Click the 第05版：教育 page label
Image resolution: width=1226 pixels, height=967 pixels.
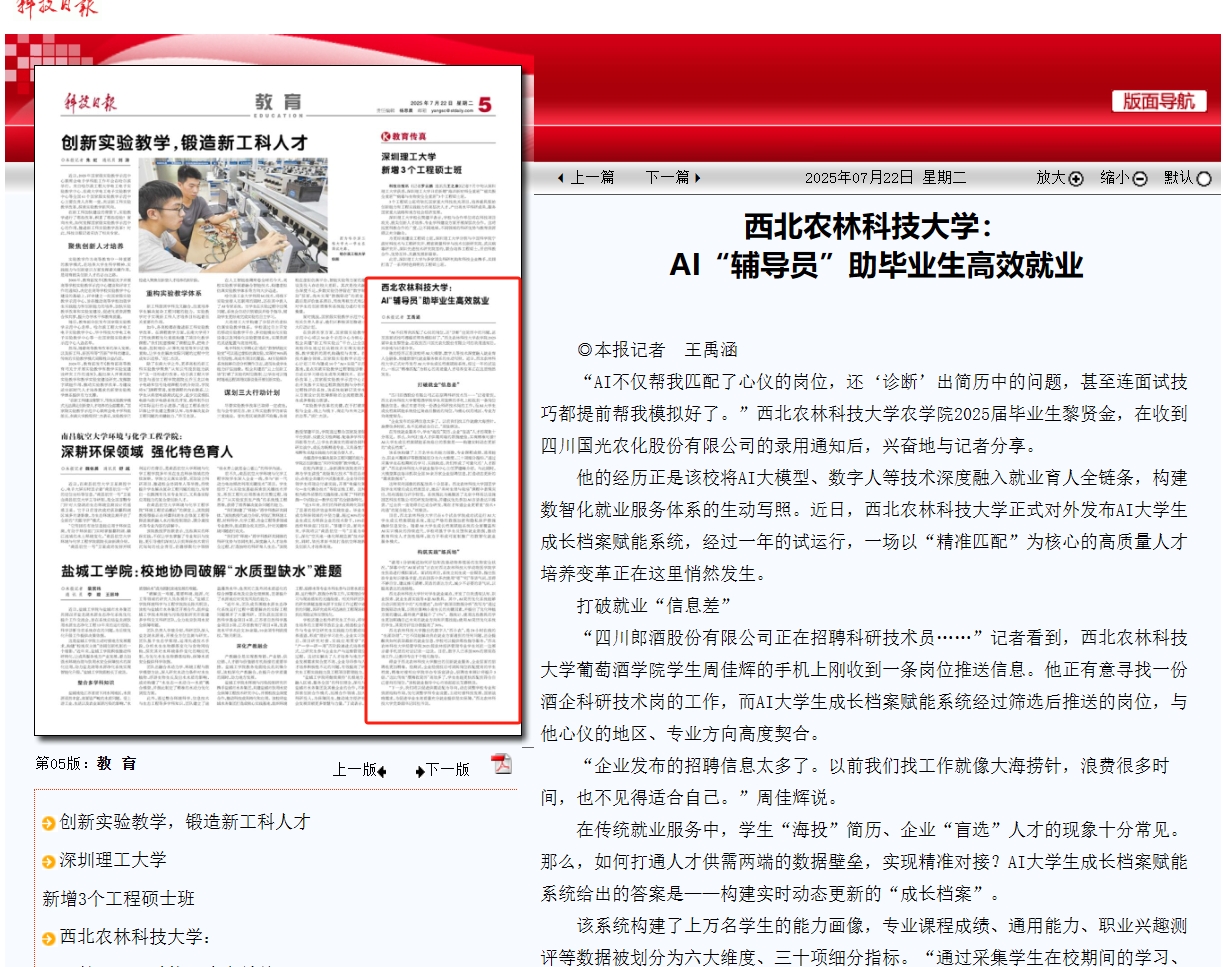coord(86,763)
